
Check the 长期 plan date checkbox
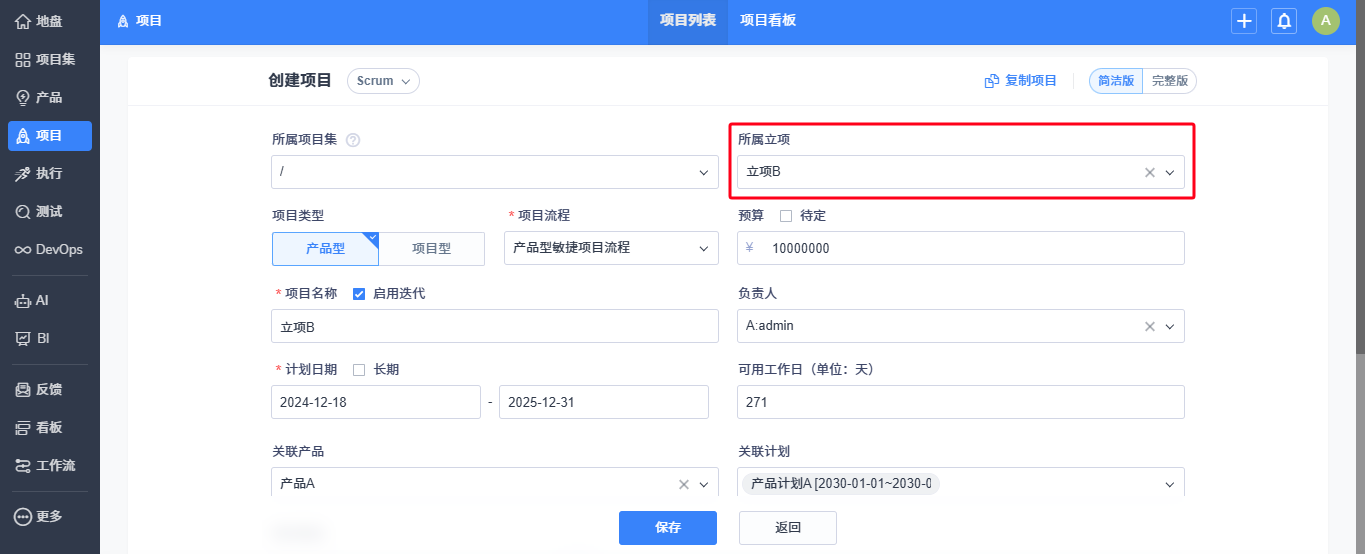(x=359, y=370)
